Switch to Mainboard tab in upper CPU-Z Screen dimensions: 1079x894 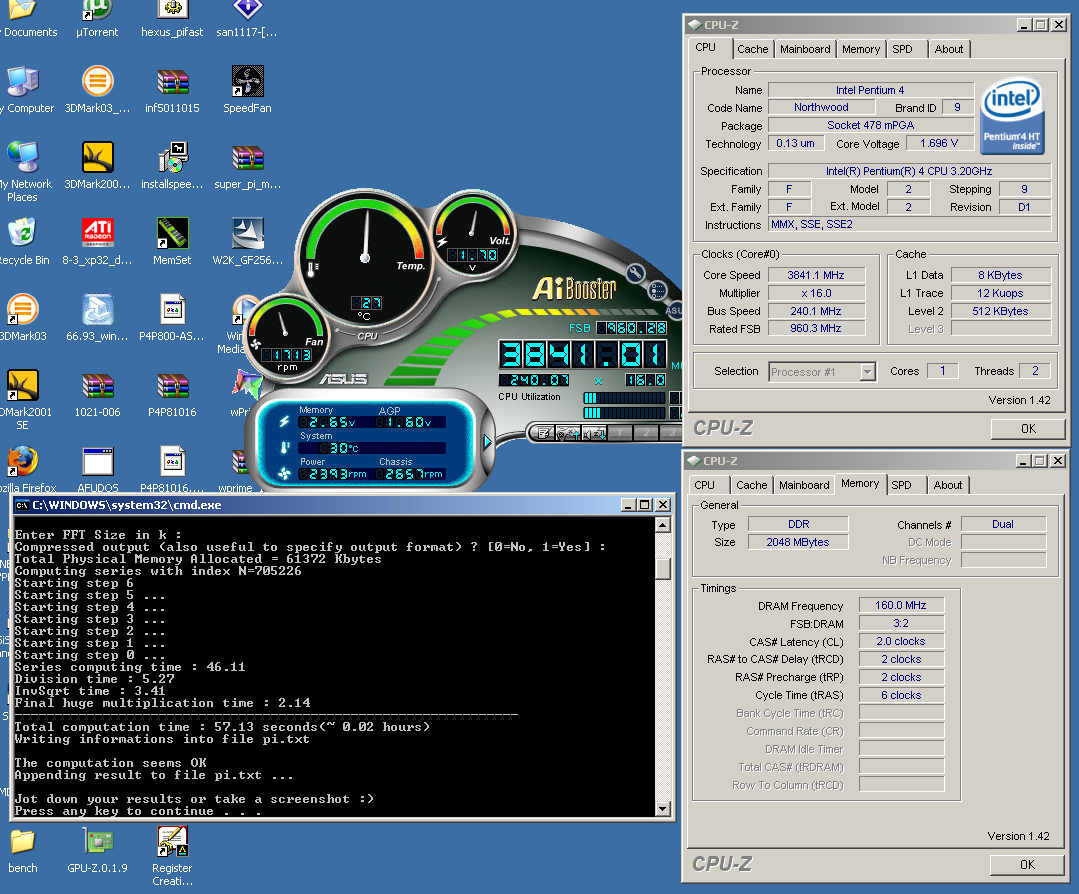805,49
